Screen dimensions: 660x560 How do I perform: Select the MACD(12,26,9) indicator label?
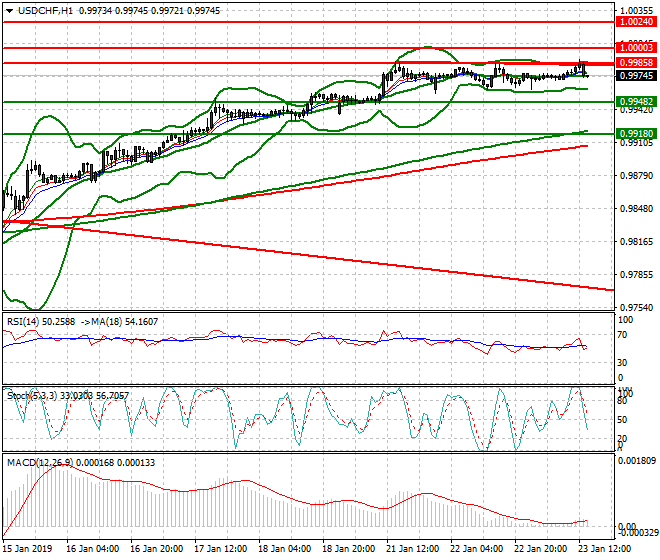[x=81, y=462]
